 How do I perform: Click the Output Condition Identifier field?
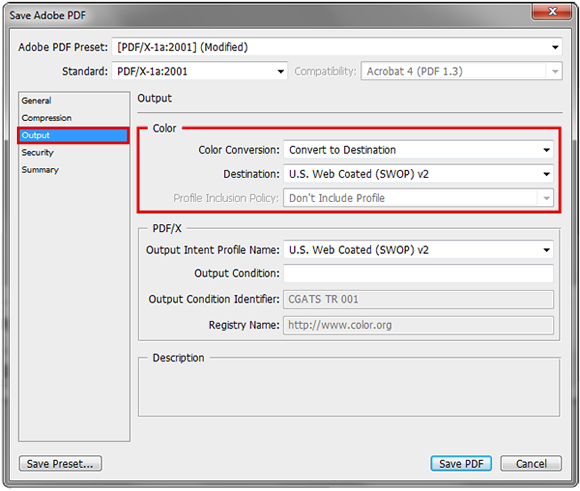point(418,299)
